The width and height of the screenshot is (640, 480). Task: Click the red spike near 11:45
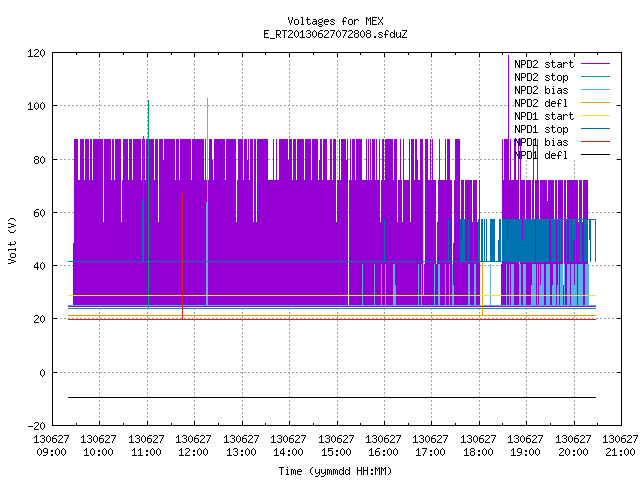182,256
